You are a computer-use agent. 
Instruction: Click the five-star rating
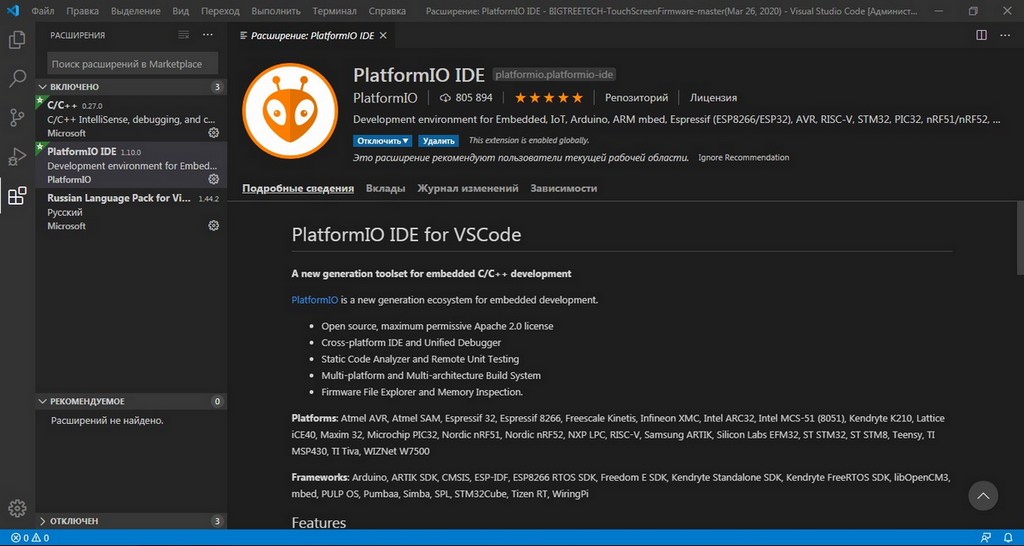pos(549,98)
